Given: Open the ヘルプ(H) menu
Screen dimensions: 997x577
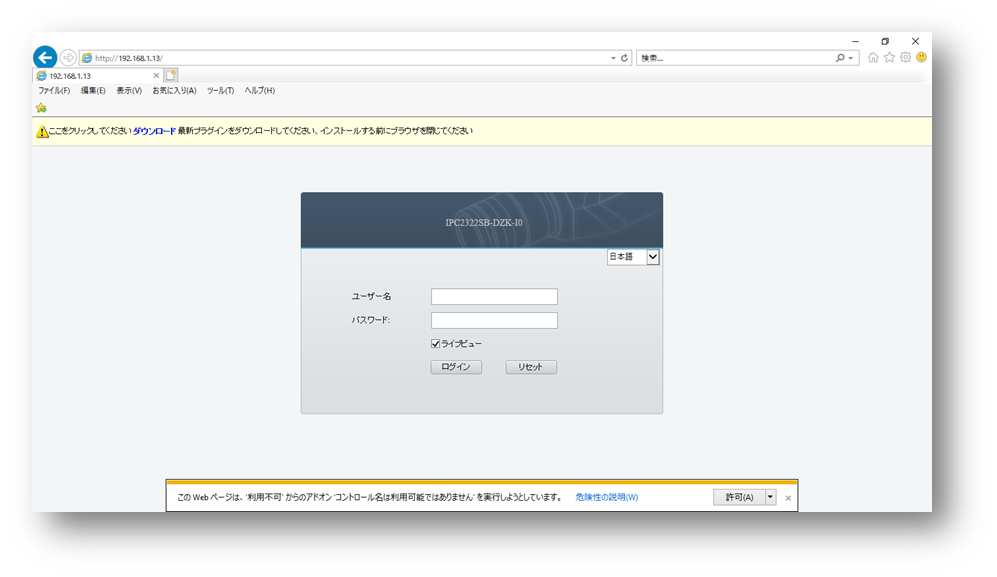Looking at the screenshot, I should click(260, 91).
